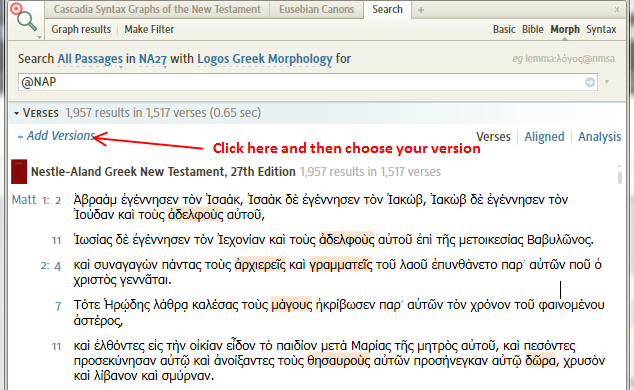Click highlighted word ἀρχιερεῖς
The height and width of the screenshot is (390, 634).
click(260, 265)
